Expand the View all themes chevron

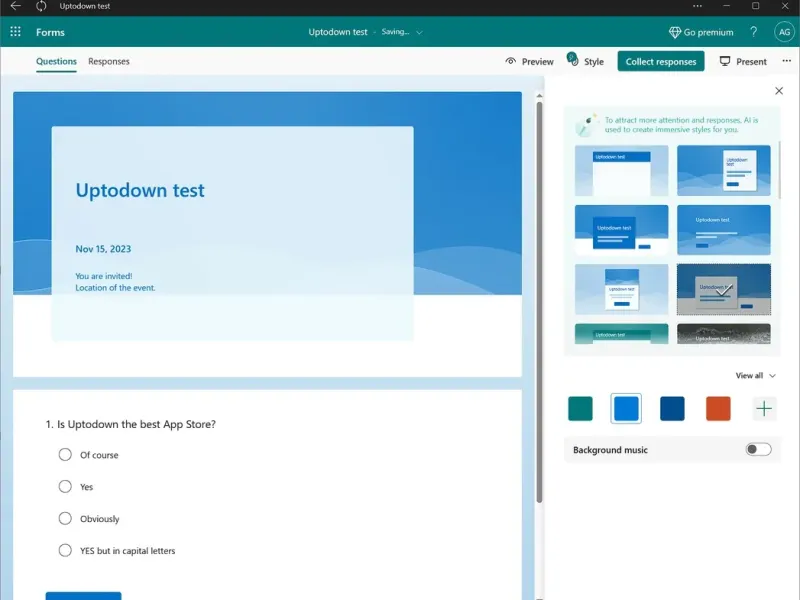pos(772,376)
